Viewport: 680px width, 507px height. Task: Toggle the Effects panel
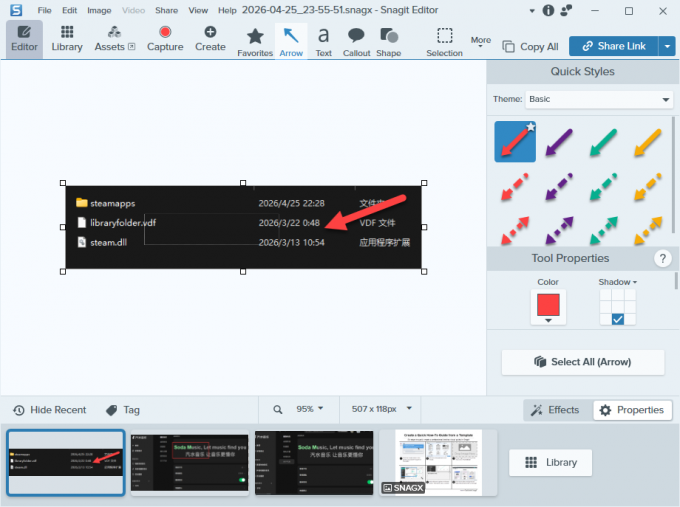click(556, 410)
